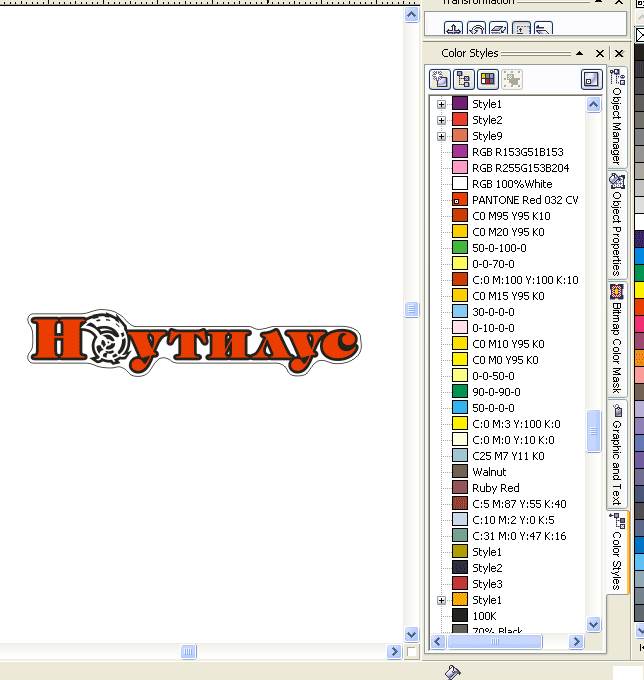Select the Color Styles vertical docker tab

pos(617,552)
